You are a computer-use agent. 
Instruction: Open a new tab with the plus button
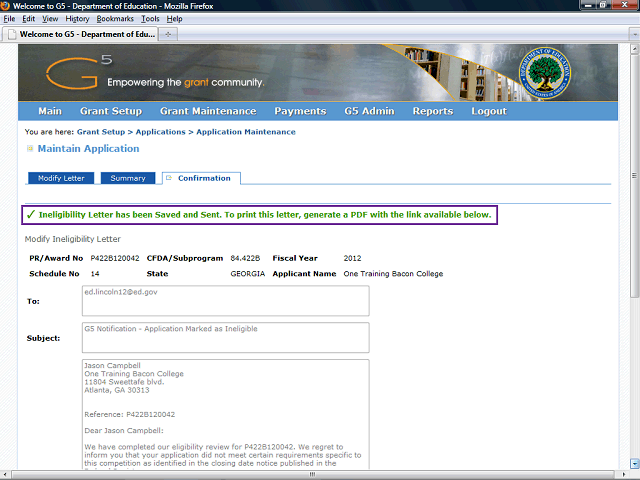[x=168, y=34]
